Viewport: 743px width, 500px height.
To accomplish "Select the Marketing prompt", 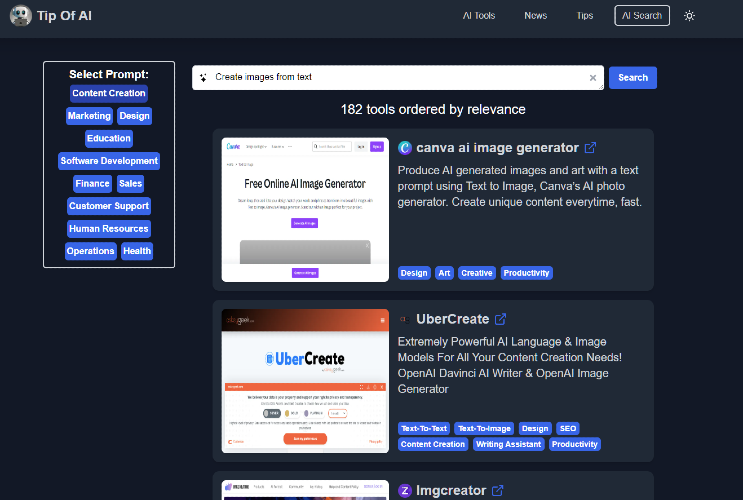I will click(x=89, y=116).
